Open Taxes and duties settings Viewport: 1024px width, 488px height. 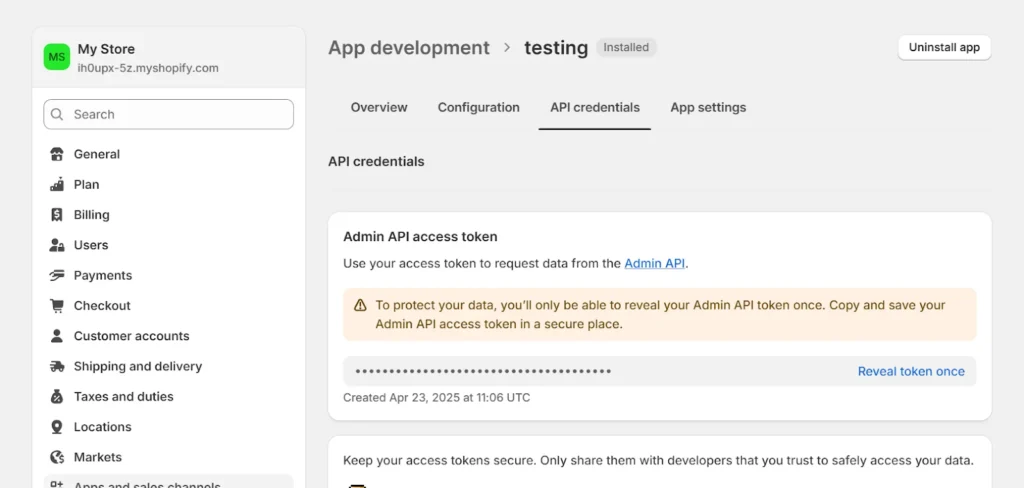(123, 397)
